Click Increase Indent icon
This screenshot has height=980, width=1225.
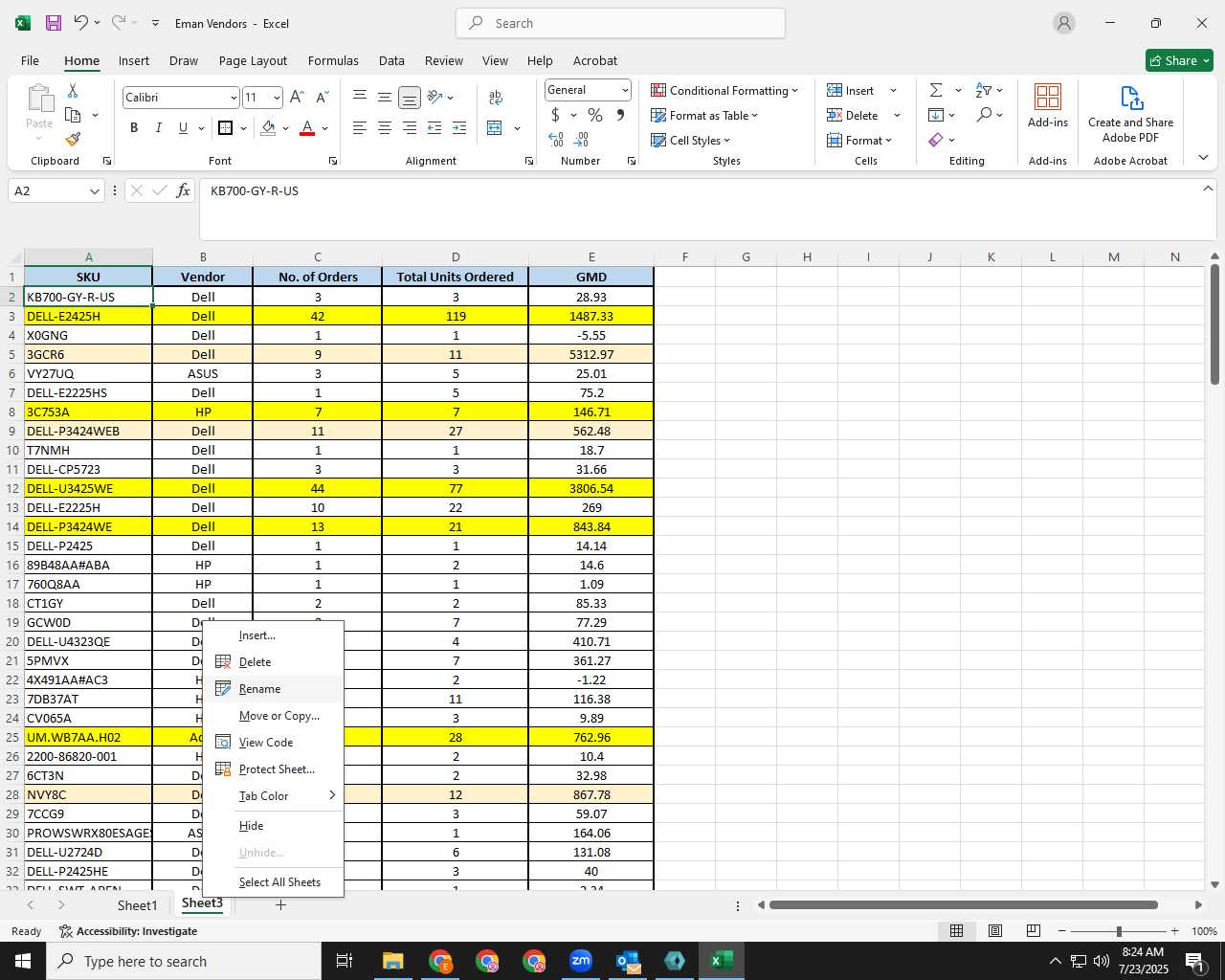click(x=459, y=127)
